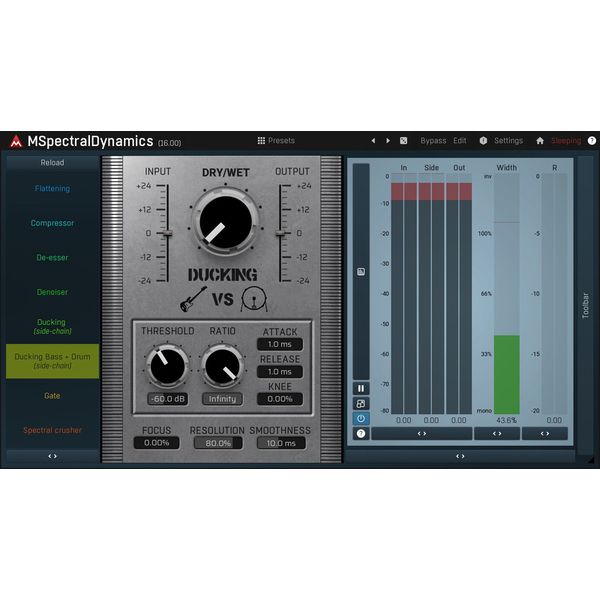Click the random preset dice icon
The height and width of the screenshot is (600, 600).
(x=403, y=140)
